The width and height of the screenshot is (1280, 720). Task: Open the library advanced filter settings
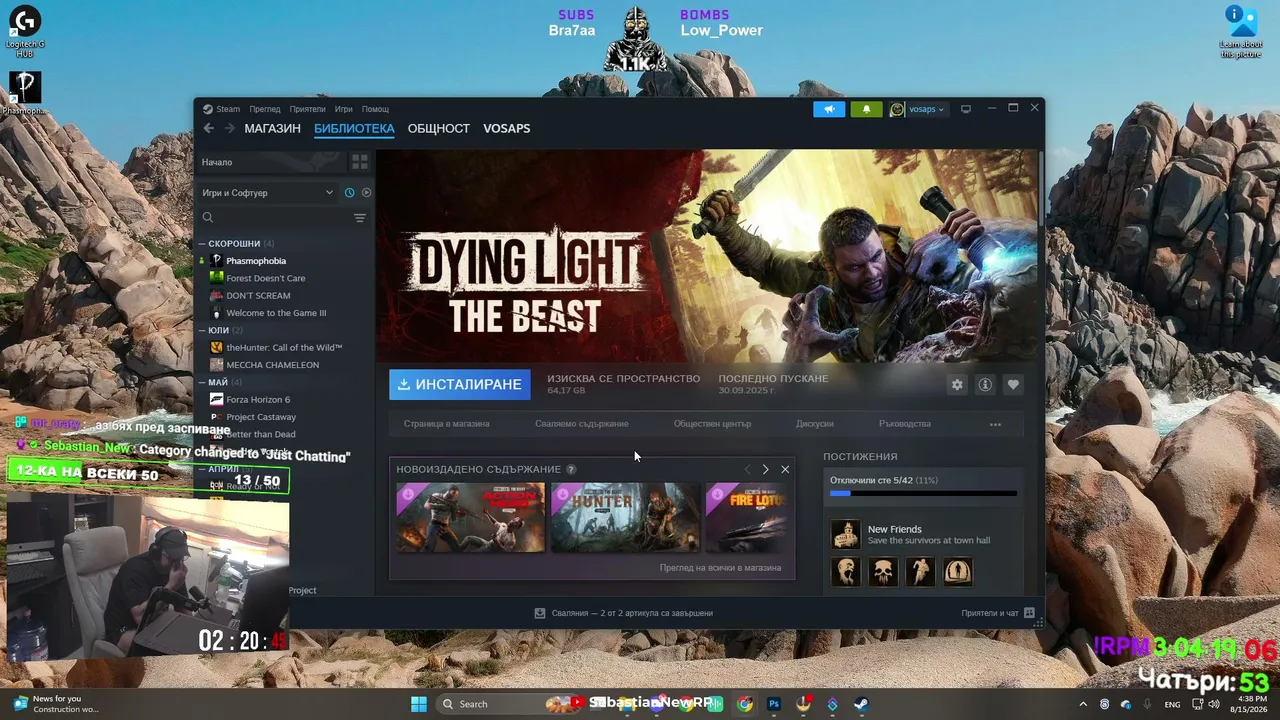[x=360, y=218]
